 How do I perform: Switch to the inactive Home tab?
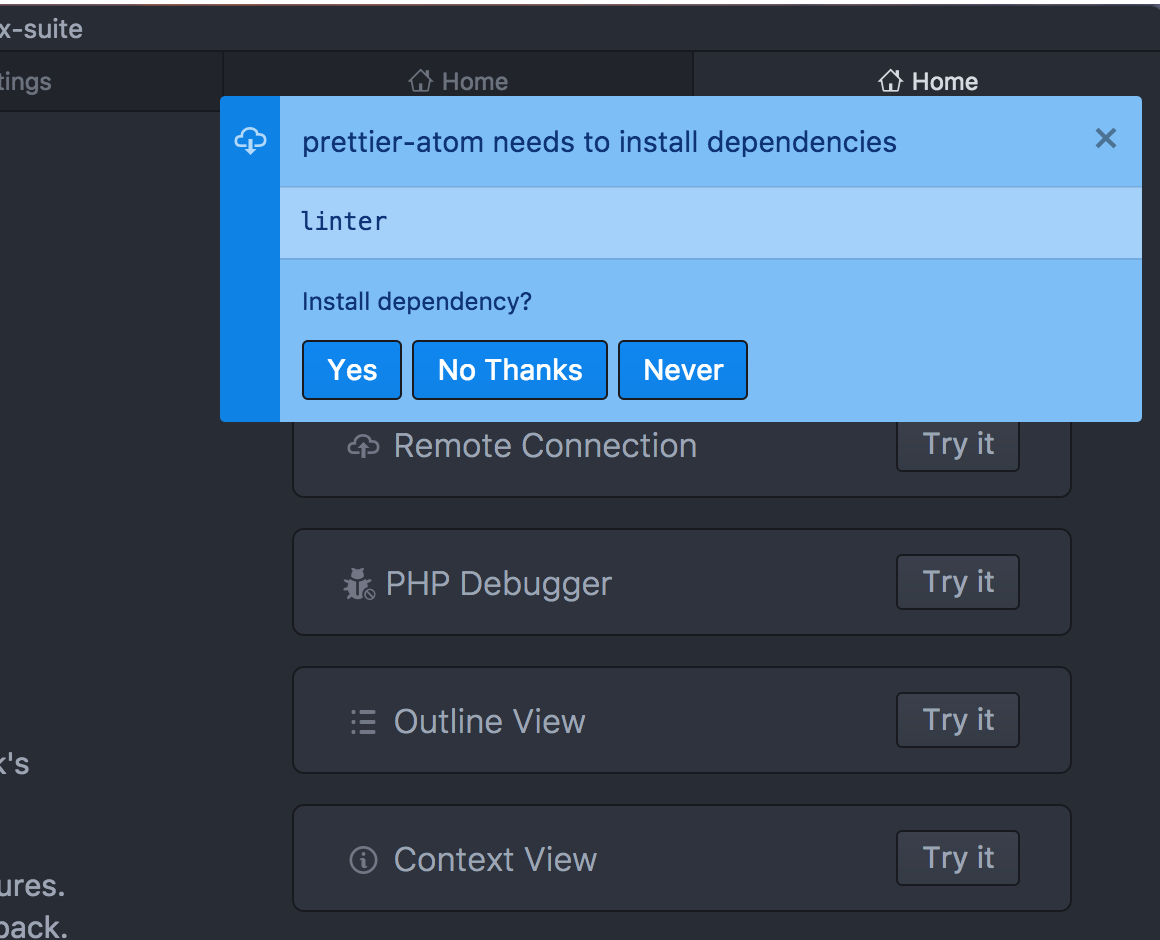[458, 81]
